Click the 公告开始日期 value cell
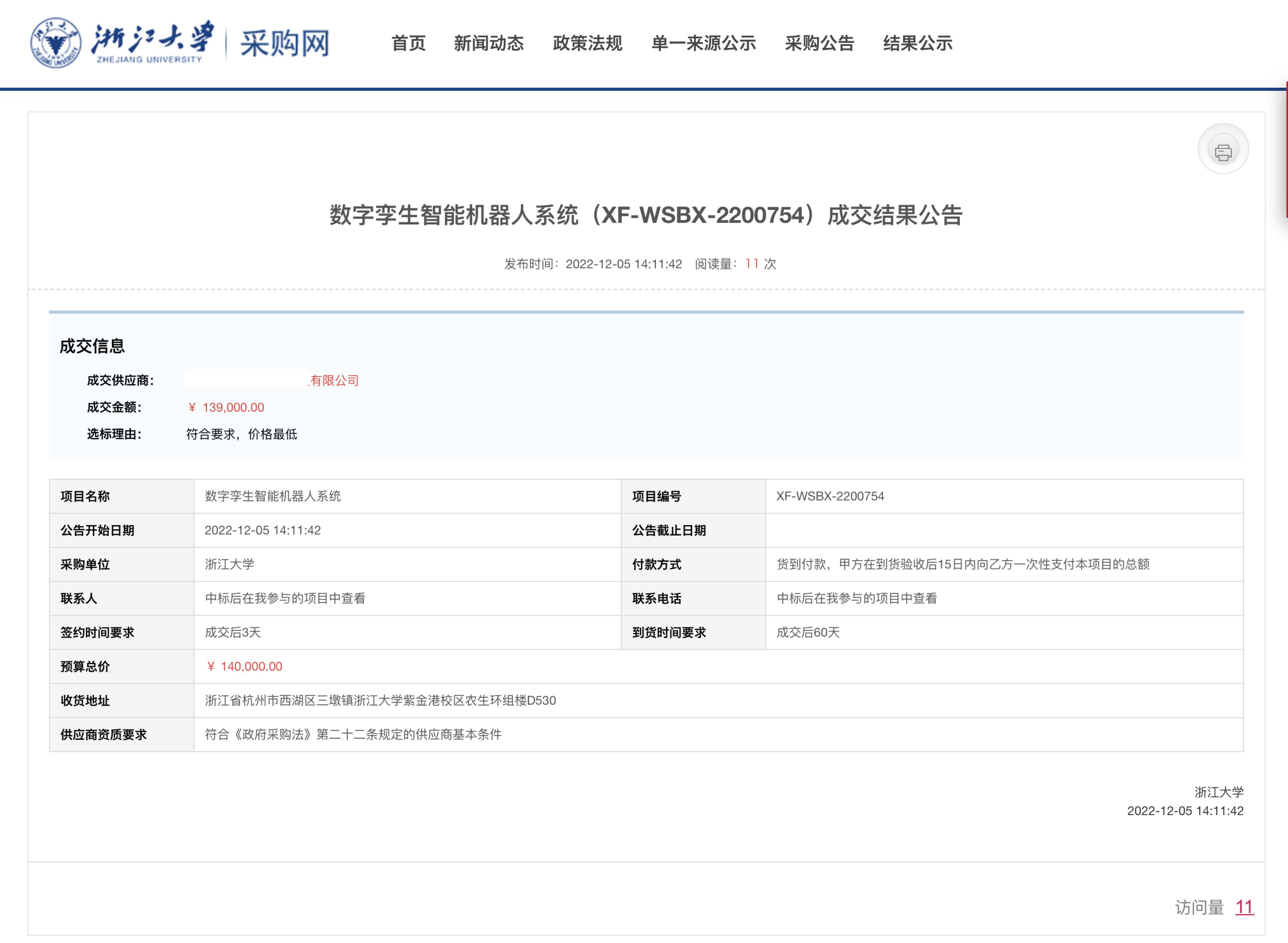The image size is (1288, 943). pos(407,530)
